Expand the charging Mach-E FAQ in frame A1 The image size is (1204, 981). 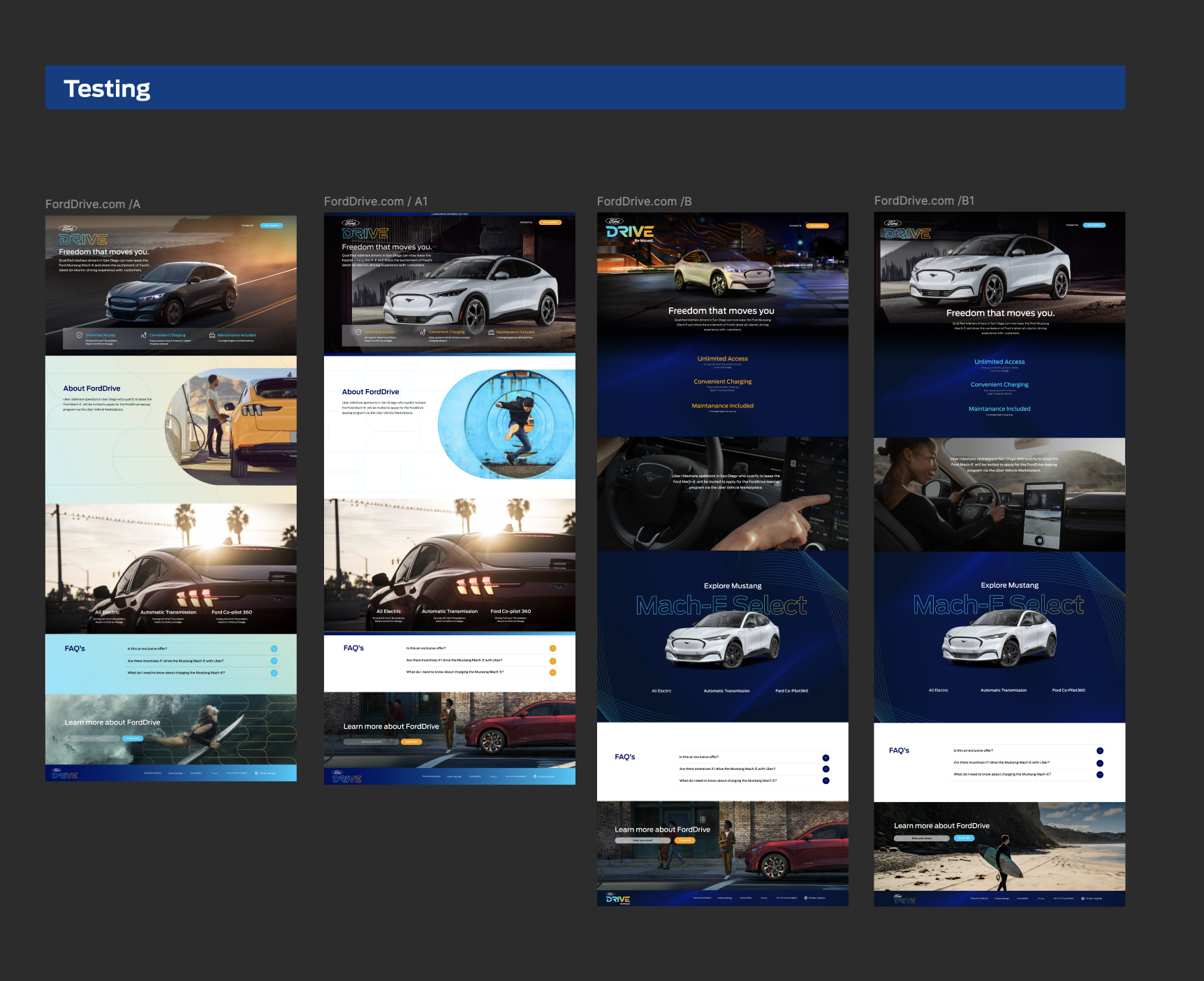[552, 672]
